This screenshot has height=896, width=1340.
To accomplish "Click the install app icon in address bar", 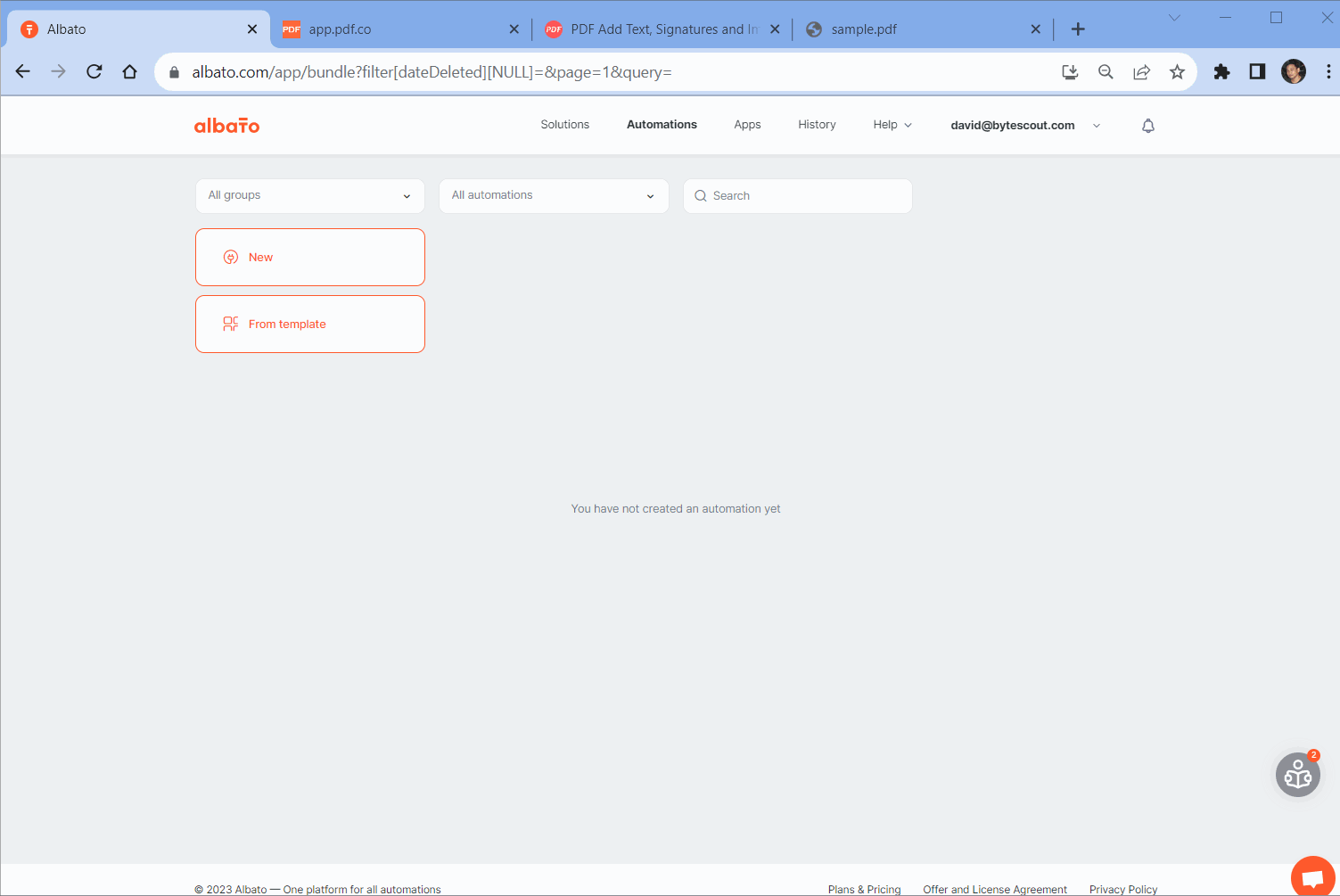I will coord(1070,72).
